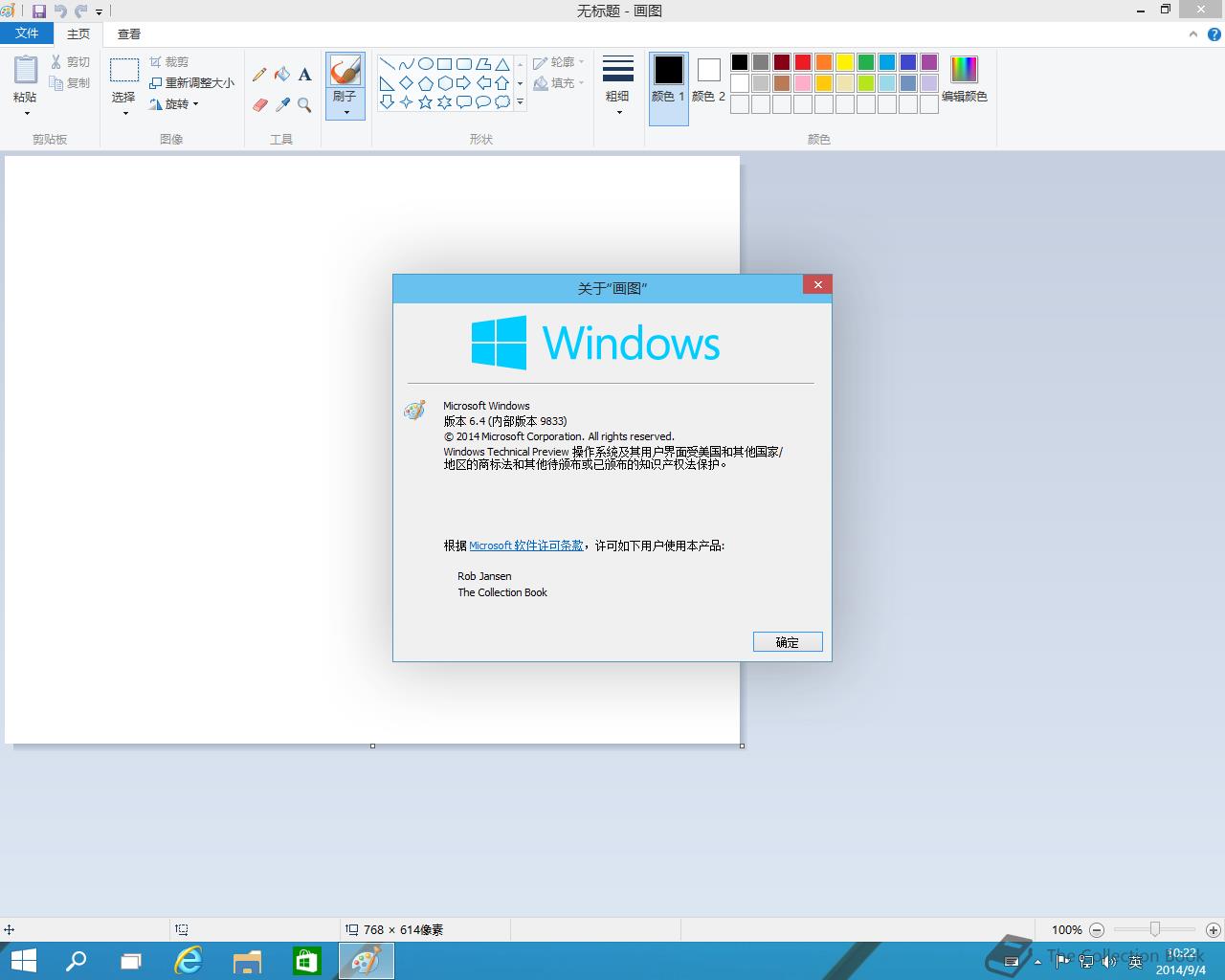This screenshot has width=1225, height=980.
Task: Pick the Rounded rectangle shape
Action: point(464,64)
